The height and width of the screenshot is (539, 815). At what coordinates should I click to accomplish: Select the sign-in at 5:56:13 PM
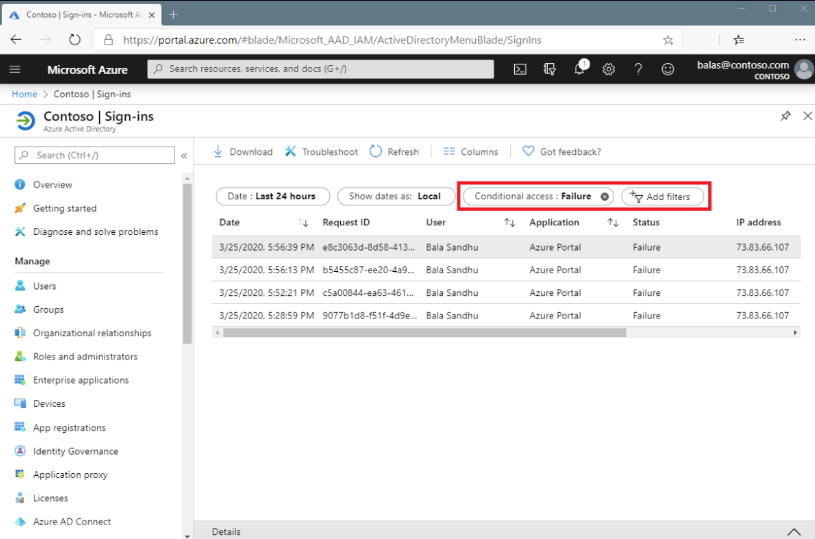tap(506, 270)
